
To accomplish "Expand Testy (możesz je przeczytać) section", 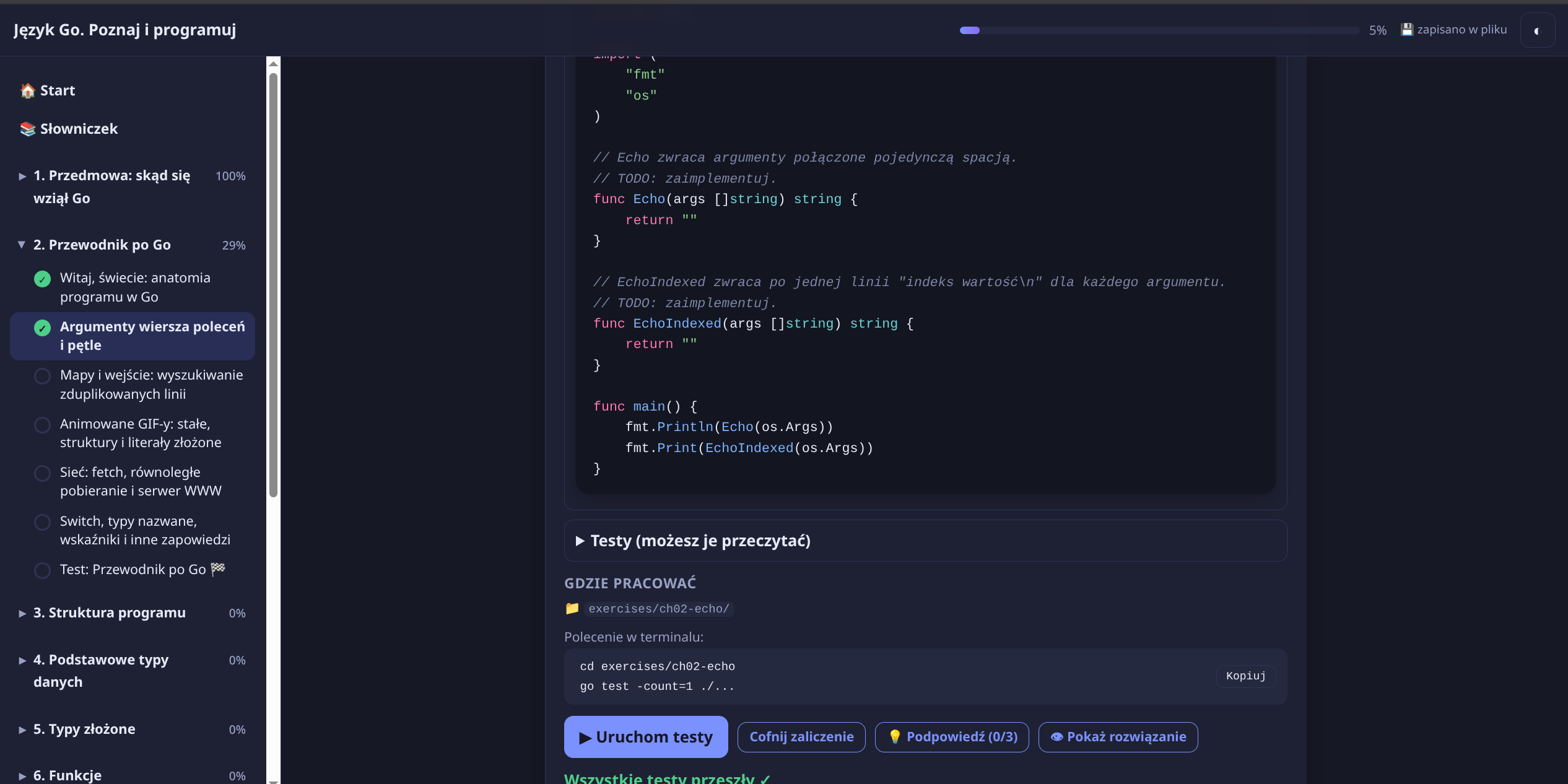I will (925, 541).
